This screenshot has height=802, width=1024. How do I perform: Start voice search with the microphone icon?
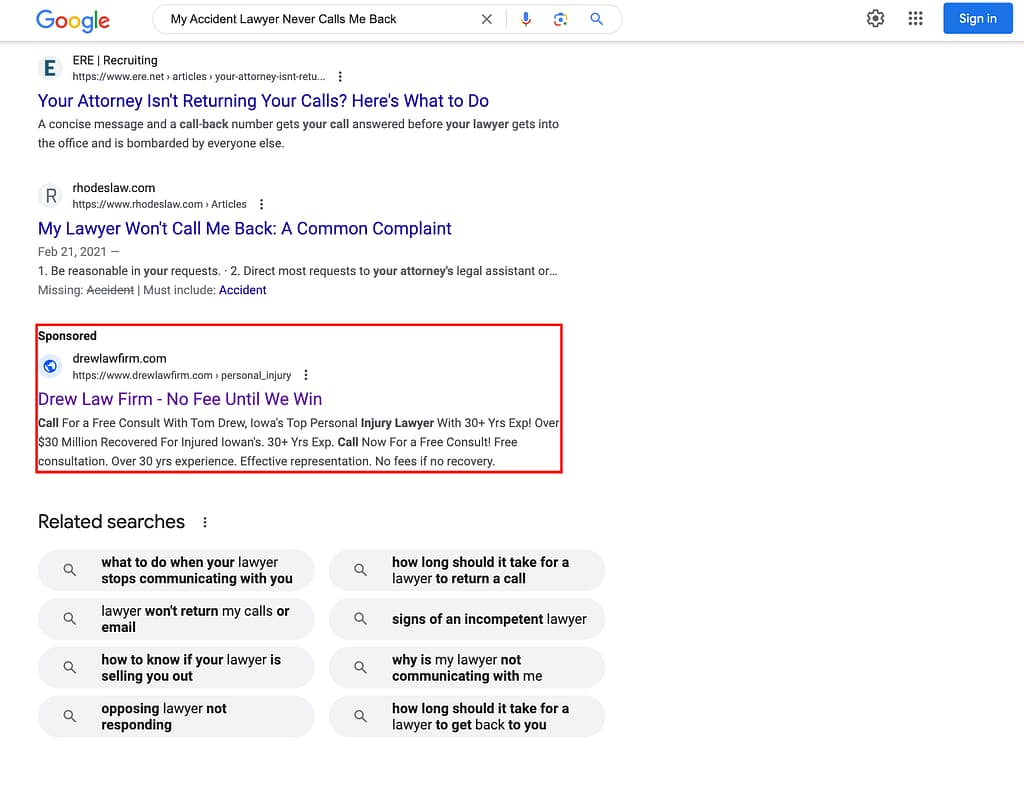click(x=525, y=20)
